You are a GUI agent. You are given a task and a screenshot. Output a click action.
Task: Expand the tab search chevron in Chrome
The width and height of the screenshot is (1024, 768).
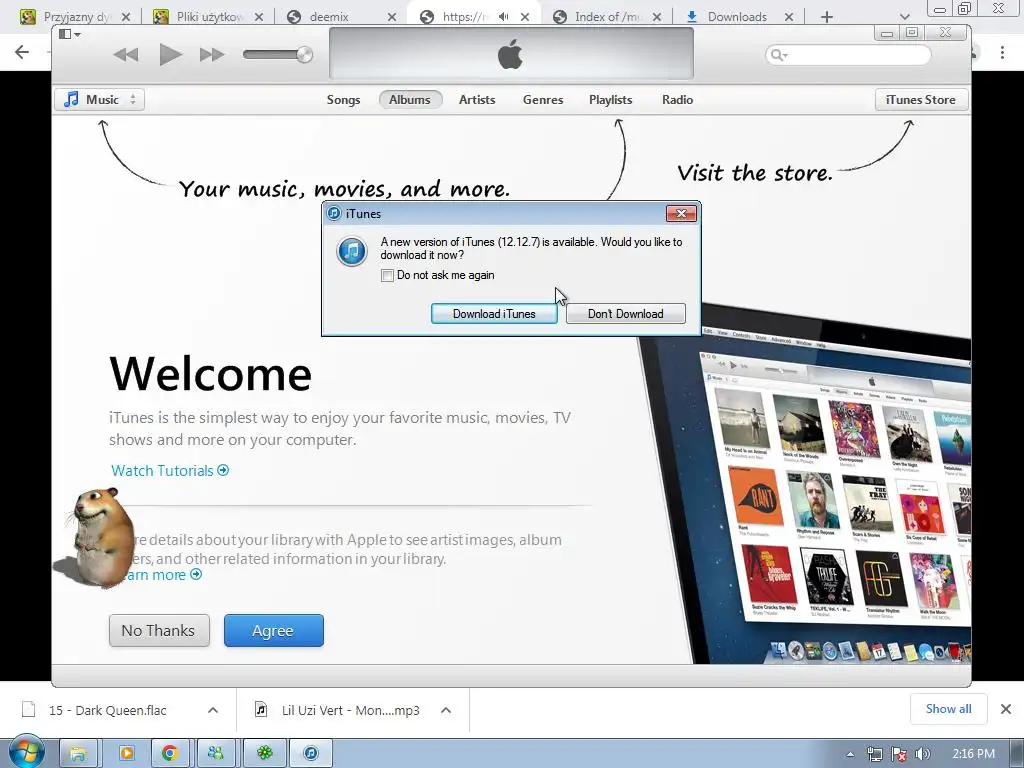pyautogui.click(x=904, y=17)
